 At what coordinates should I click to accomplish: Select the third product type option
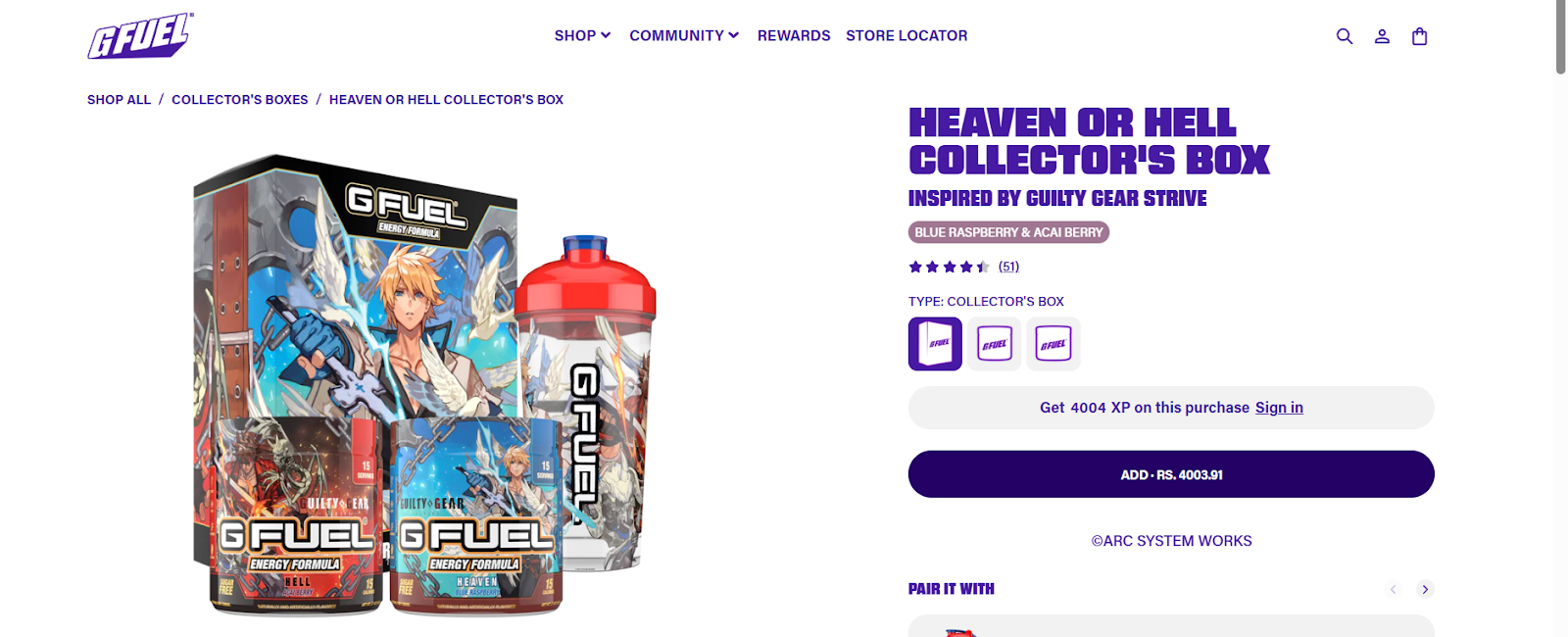click(x=1053, y=344)
